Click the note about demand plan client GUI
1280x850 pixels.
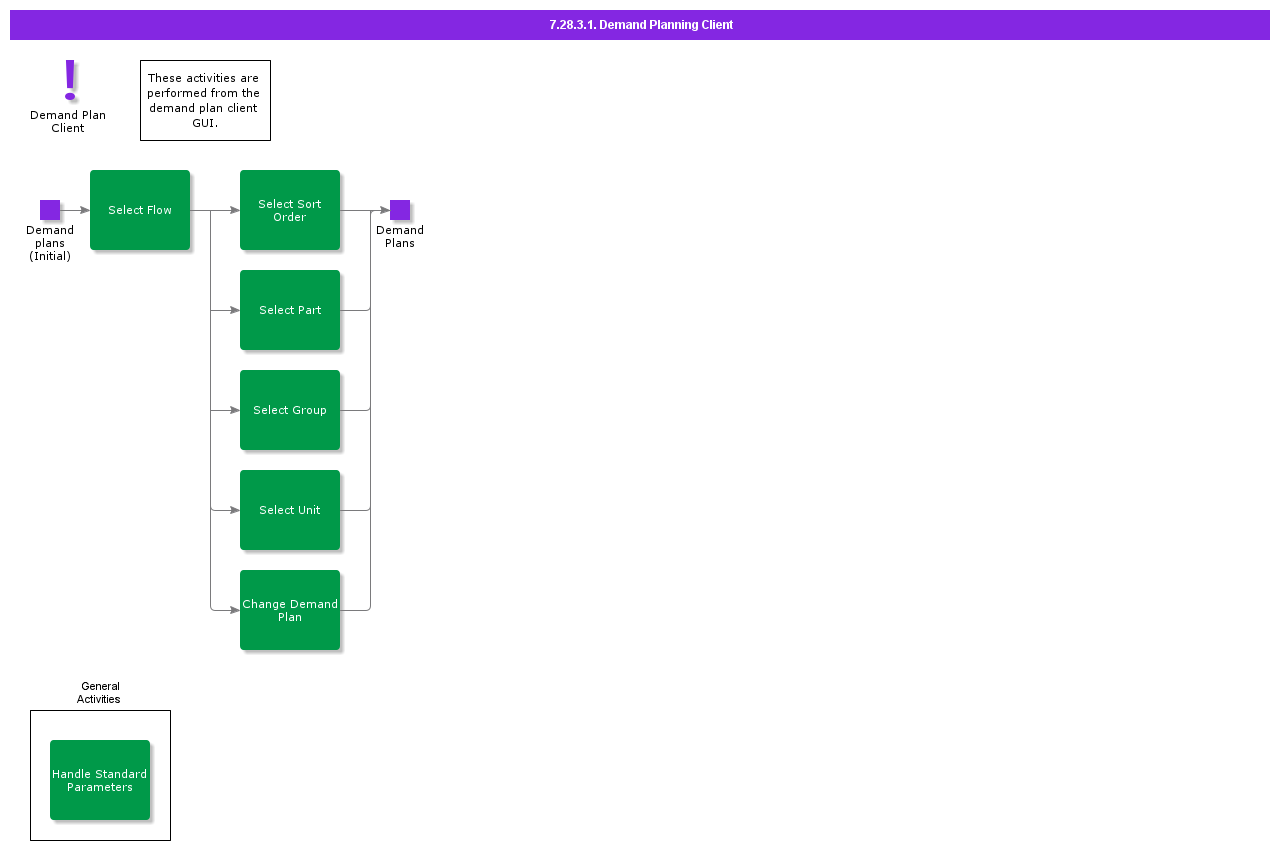click(x=205, y=100)
